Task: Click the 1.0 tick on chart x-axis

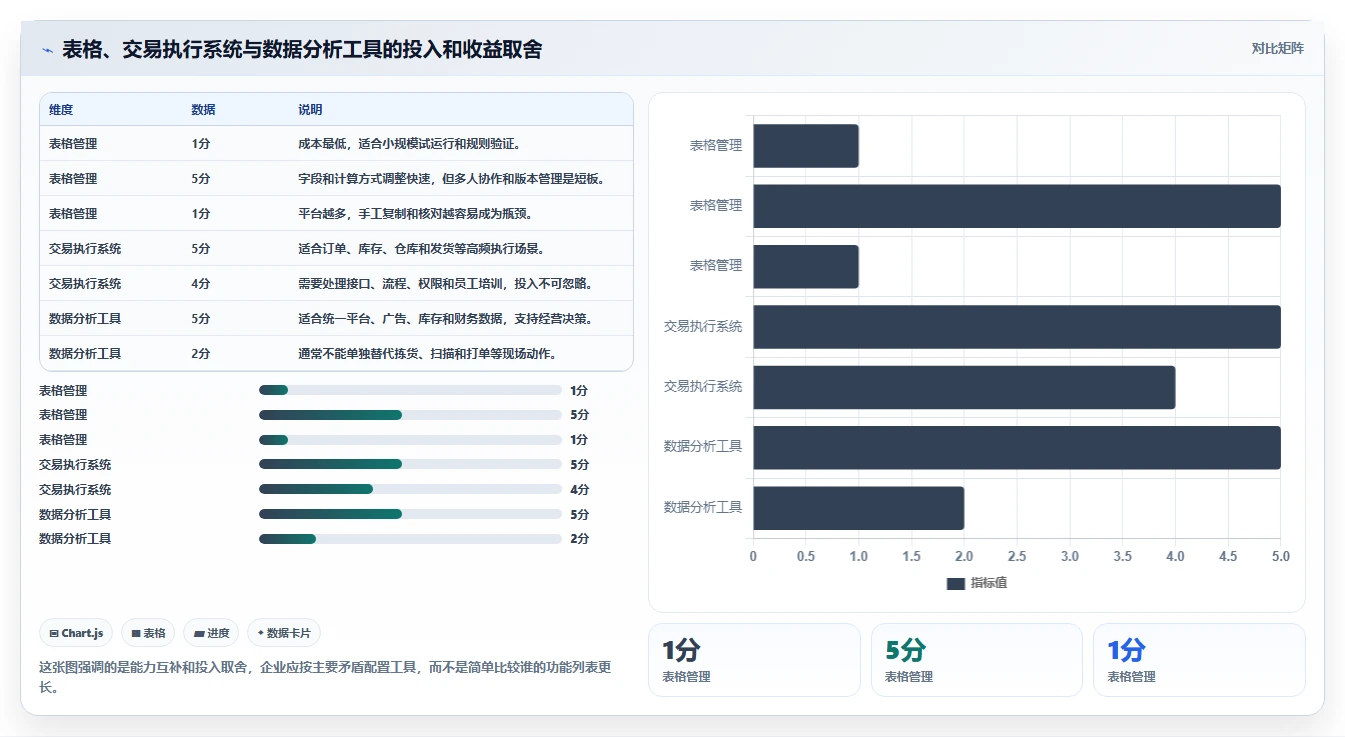Action: tap(858, 556)
